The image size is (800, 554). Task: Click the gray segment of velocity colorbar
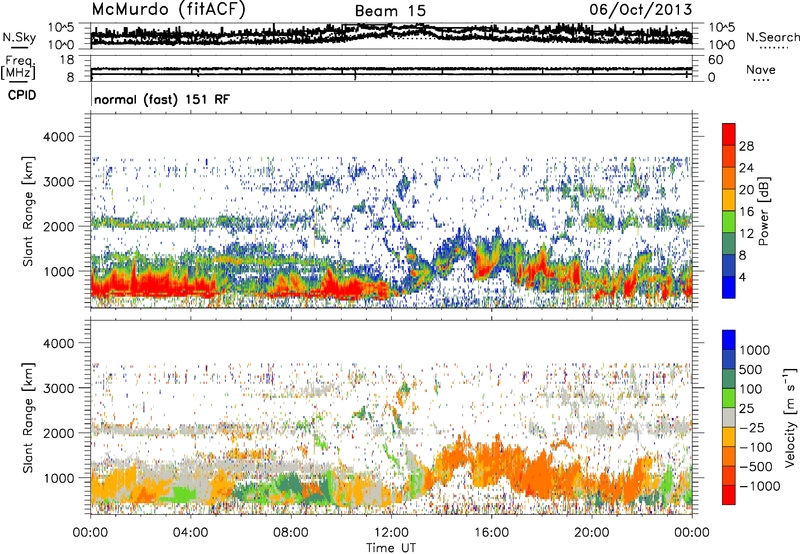pos(729,418)
